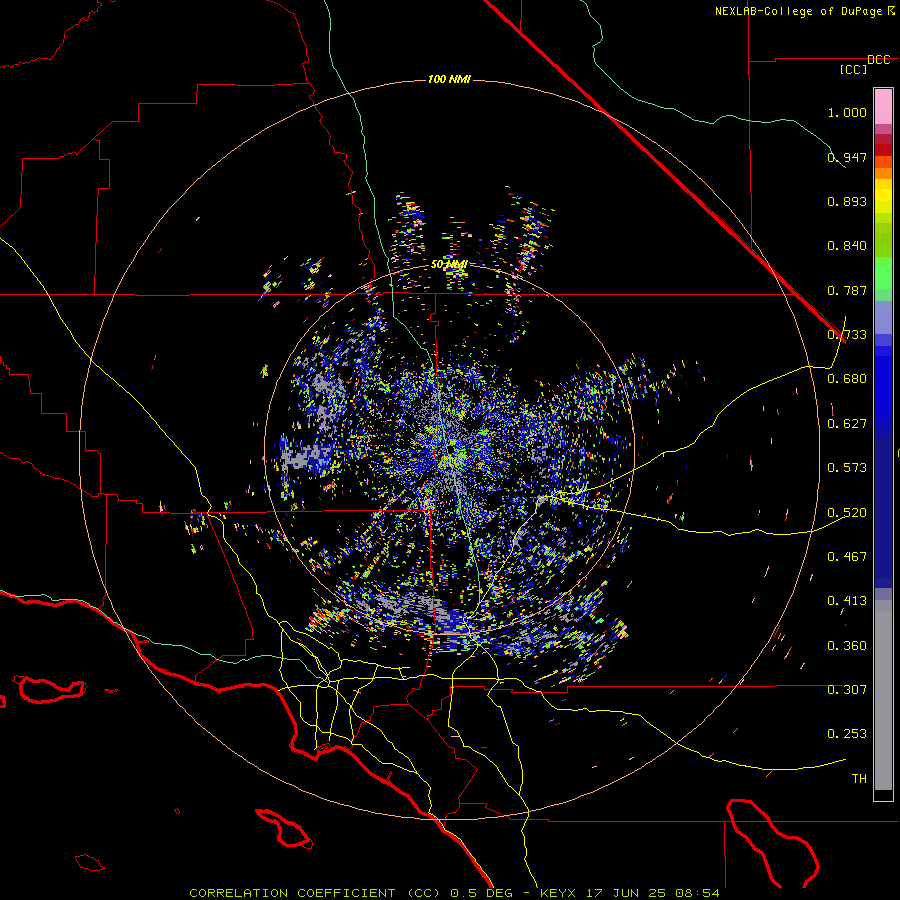Click the pink segment of the color bar
The image size is (900, 900).
[883, 107]
